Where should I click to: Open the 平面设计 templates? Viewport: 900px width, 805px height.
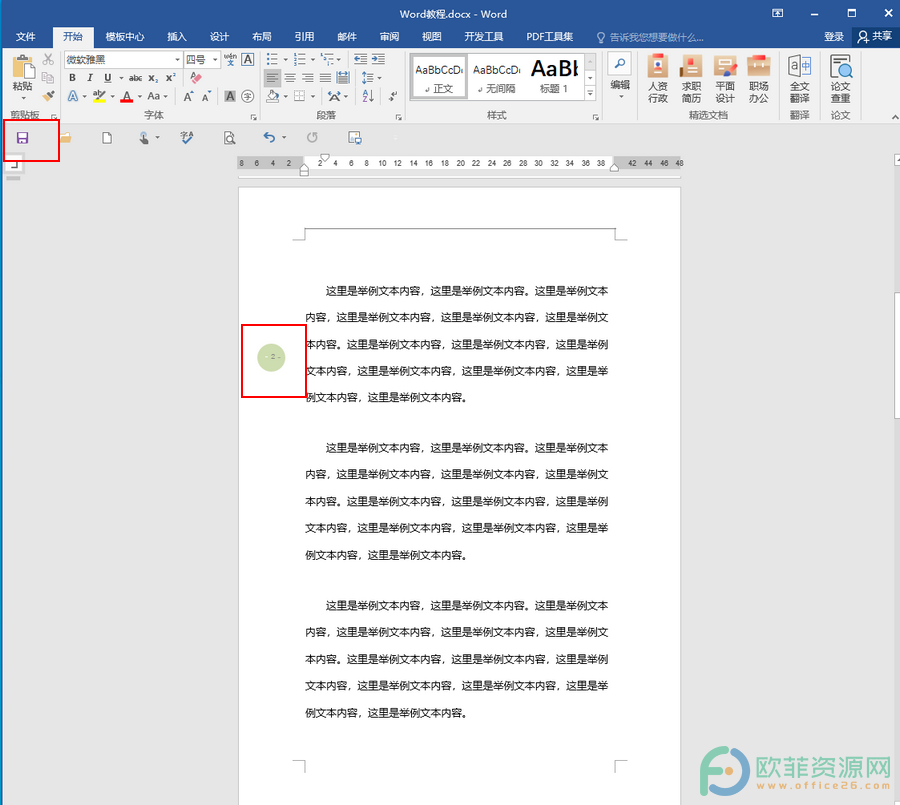point(725,79)
